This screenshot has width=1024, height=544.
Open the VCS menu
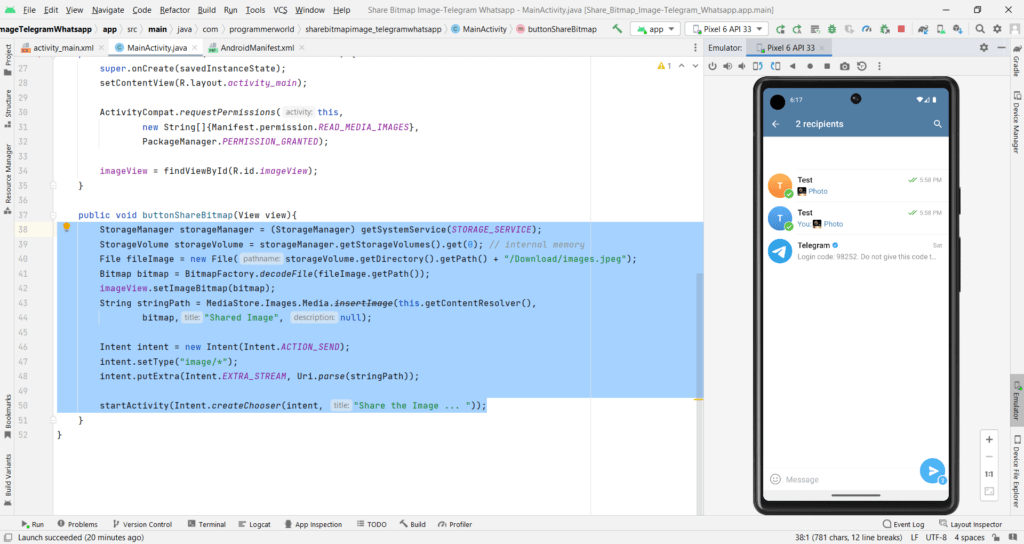[x=280, y=10]
